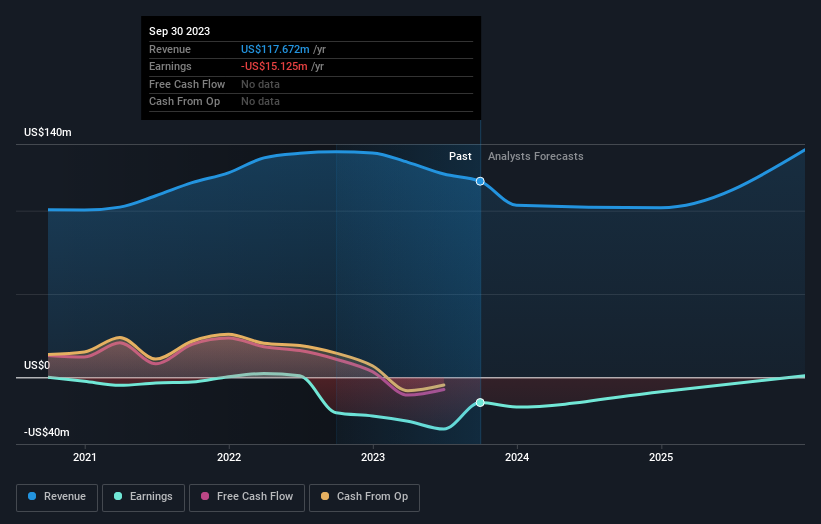Image resolution: width=821 pixels, height=524 pixels.
Task: Click the 2023 x-axis label
Action: tap(373, 457)
